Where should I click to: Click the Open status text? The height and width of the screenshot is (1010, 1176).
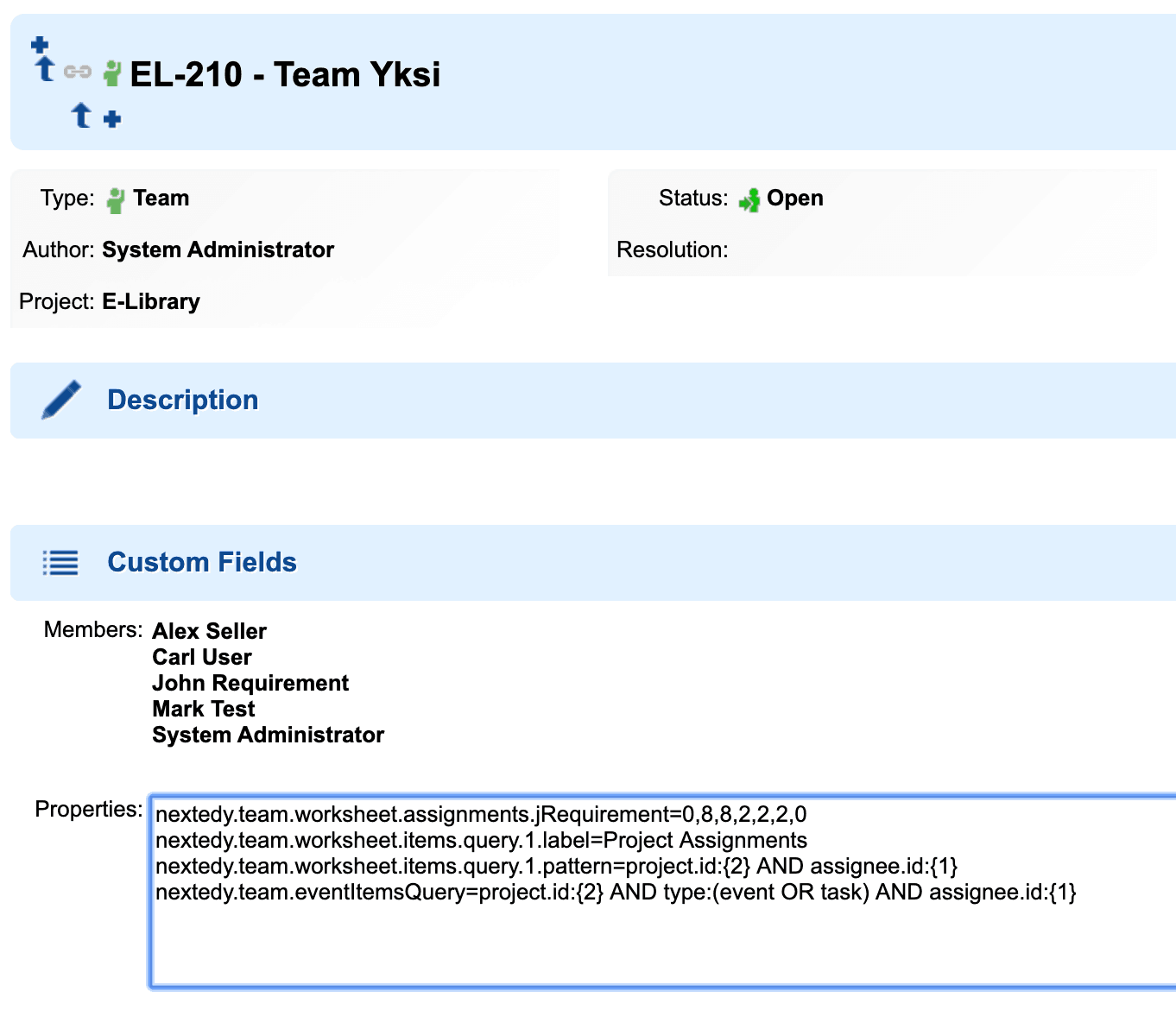tap(795, 199)
